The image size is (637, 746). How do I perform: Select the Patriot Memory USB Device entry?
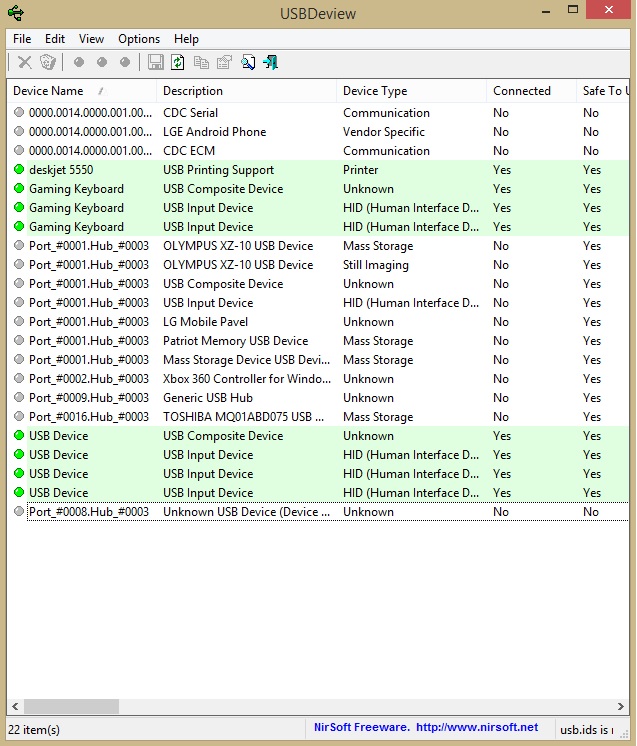(235, 341)
